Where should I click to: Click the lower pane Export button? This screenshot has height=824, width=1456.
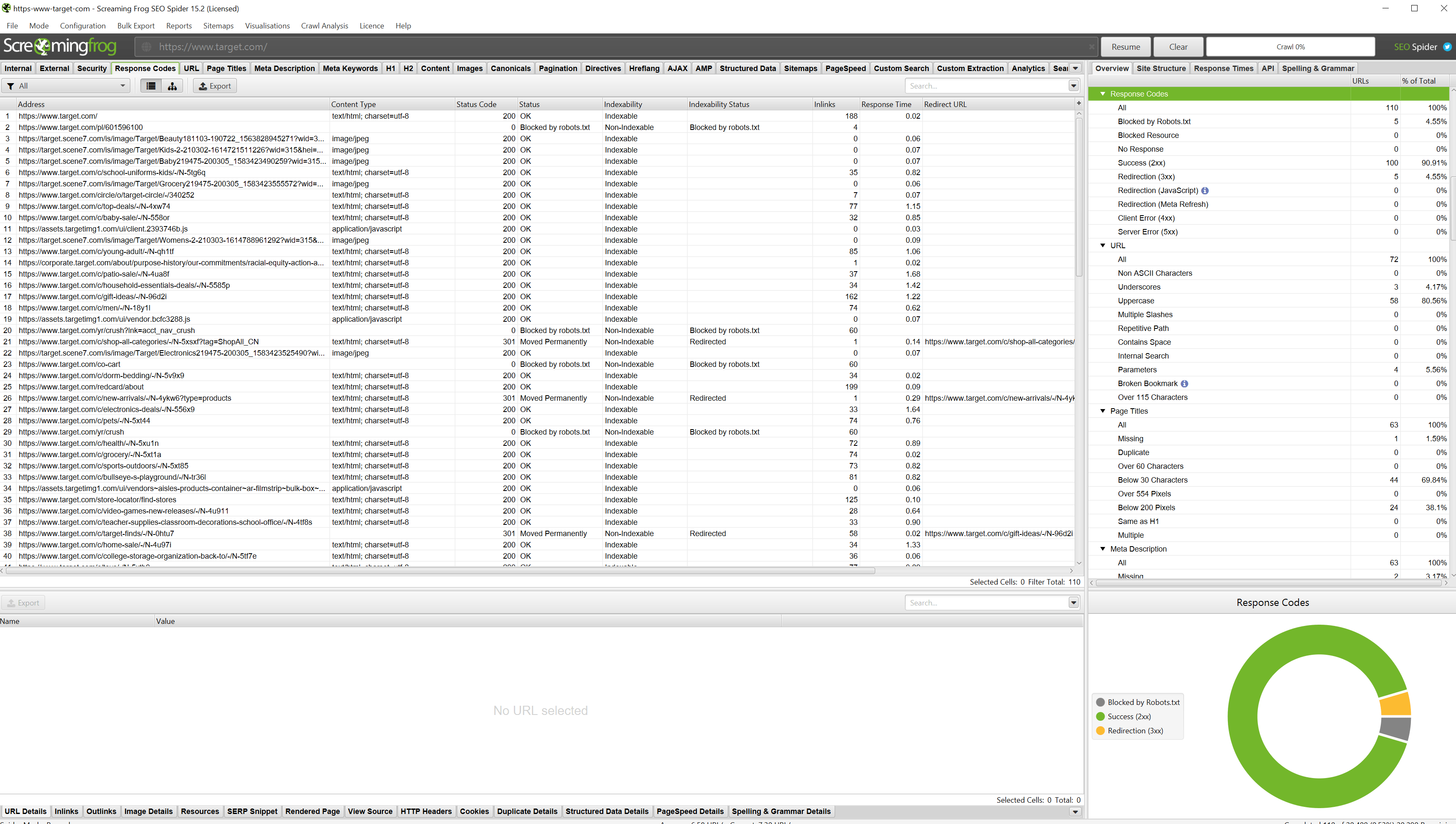[23, 603]
